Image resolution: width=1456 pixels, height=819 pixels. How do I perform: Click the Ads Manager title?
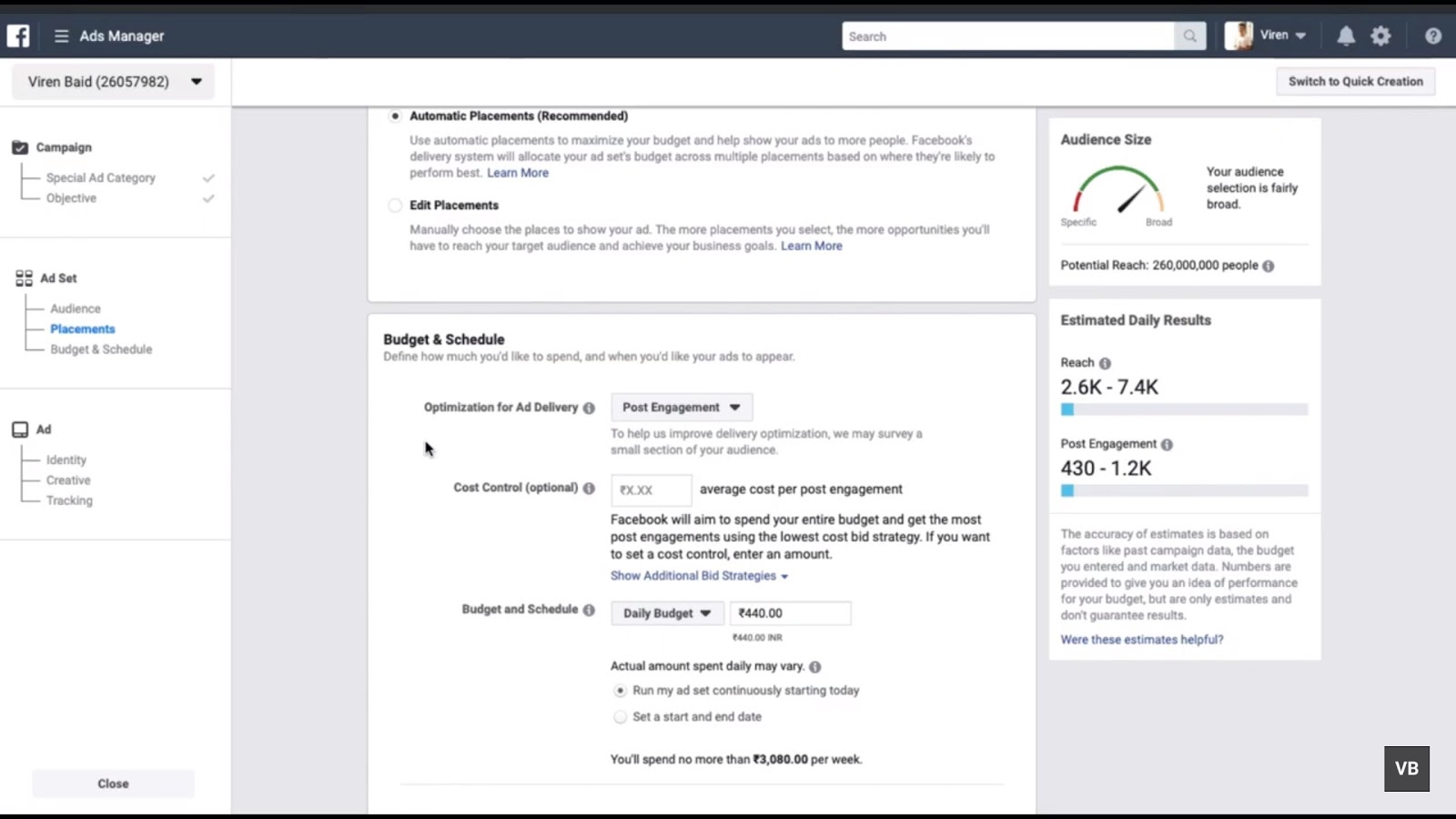pyautogui.click(x=122, y=36)
